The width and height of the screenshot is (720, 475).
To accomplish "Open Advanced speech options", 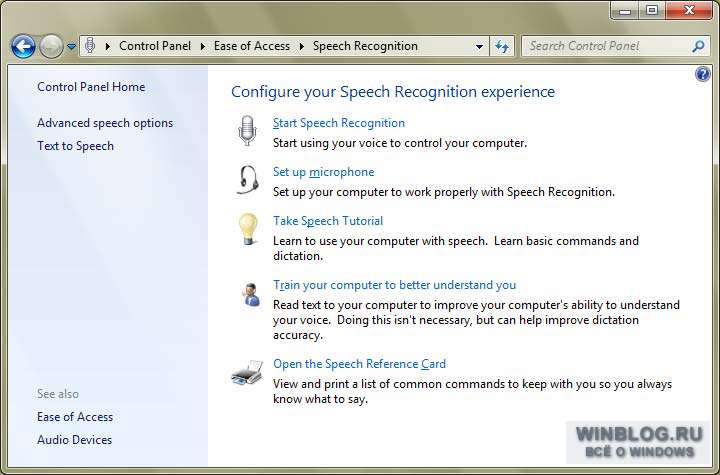I will pos(105,123).
